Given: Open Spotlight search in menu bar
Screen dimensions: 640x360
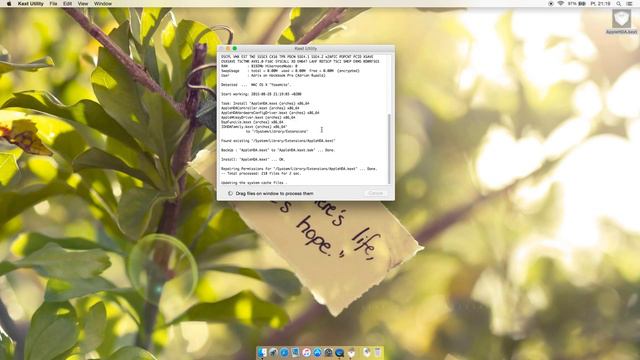Looking at the screenshot, I should tap(619, 3).
